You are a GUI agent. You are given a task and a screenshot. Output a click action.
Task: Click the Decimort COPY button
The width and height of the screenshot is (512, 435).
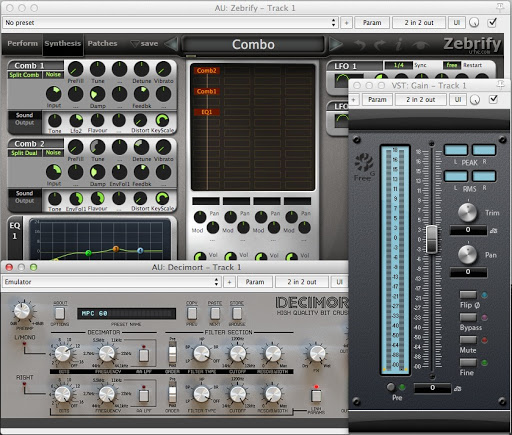(x=192, y=313)
